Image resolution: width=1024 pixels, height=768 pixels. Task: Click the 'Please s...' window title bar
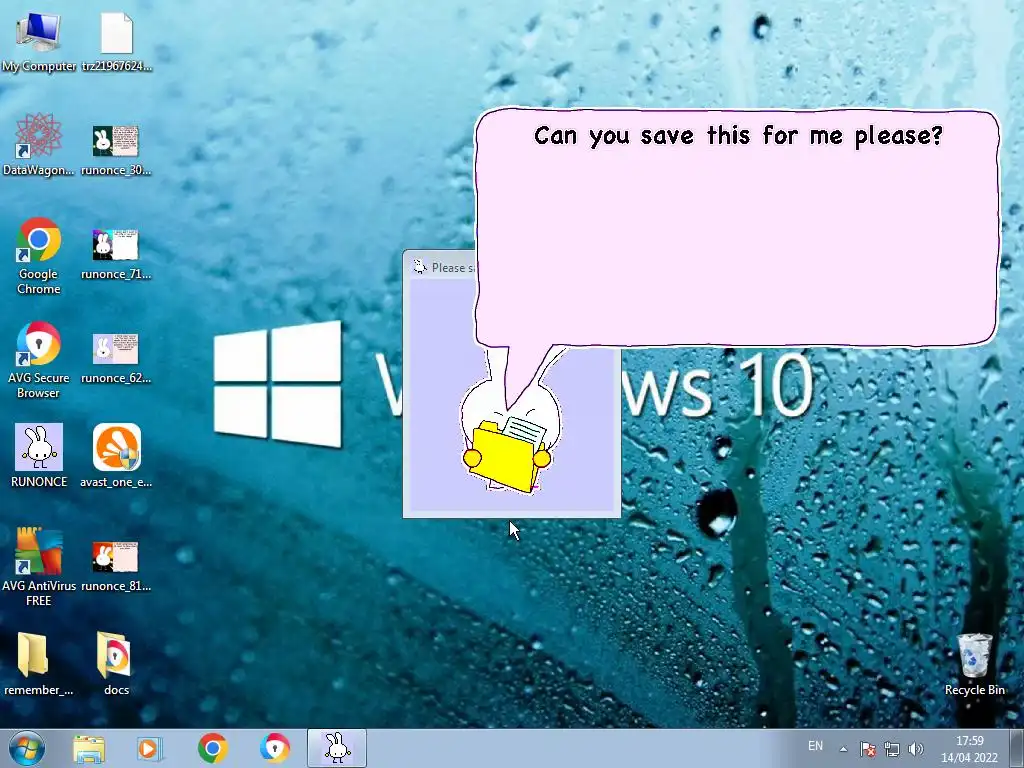pyautogui.click(x=444, y=267)
